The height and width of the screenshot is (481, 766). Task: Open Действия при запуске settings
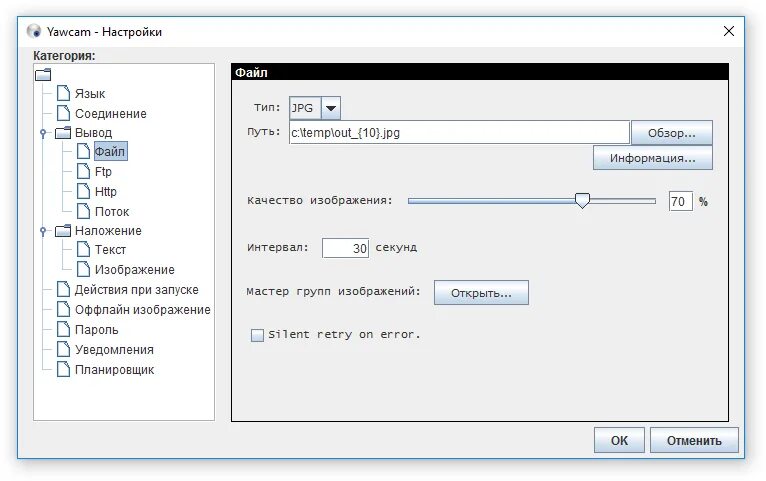pyautogui.click(x=136, y=290)
